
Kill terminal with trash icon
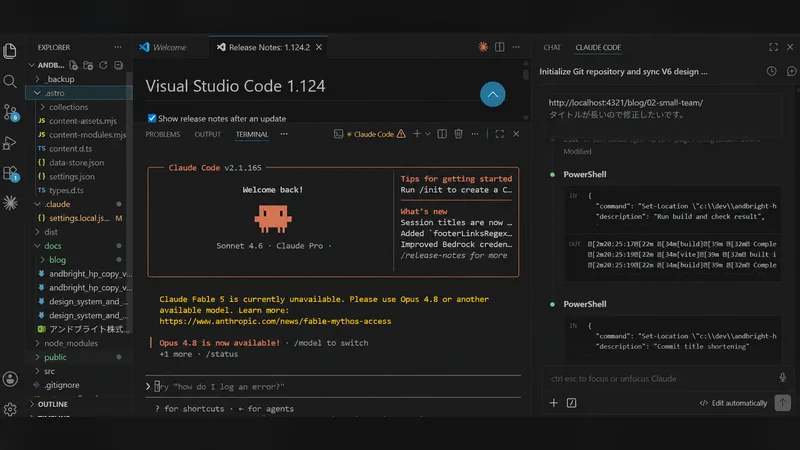(458, 134)
